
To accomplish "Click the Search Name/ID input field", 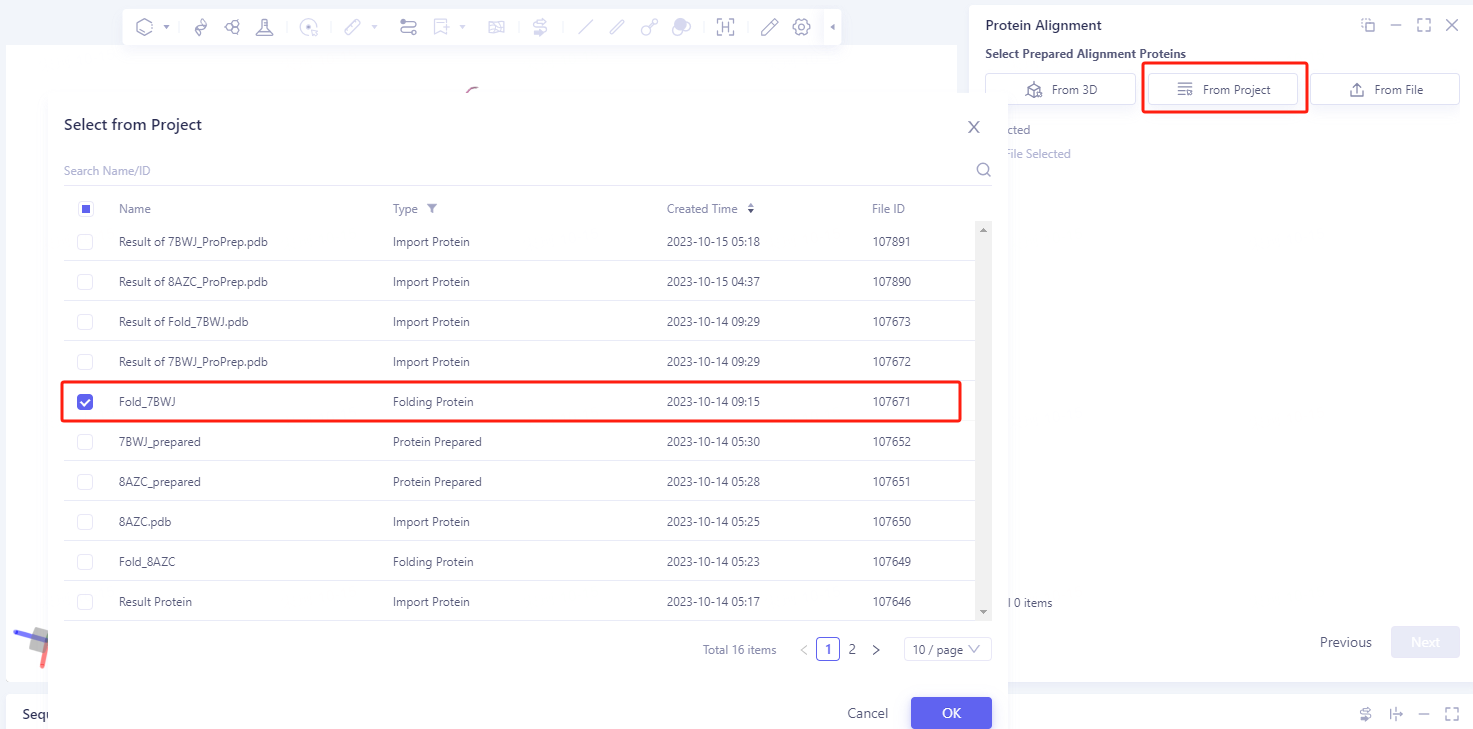I will tap(518, 171).
